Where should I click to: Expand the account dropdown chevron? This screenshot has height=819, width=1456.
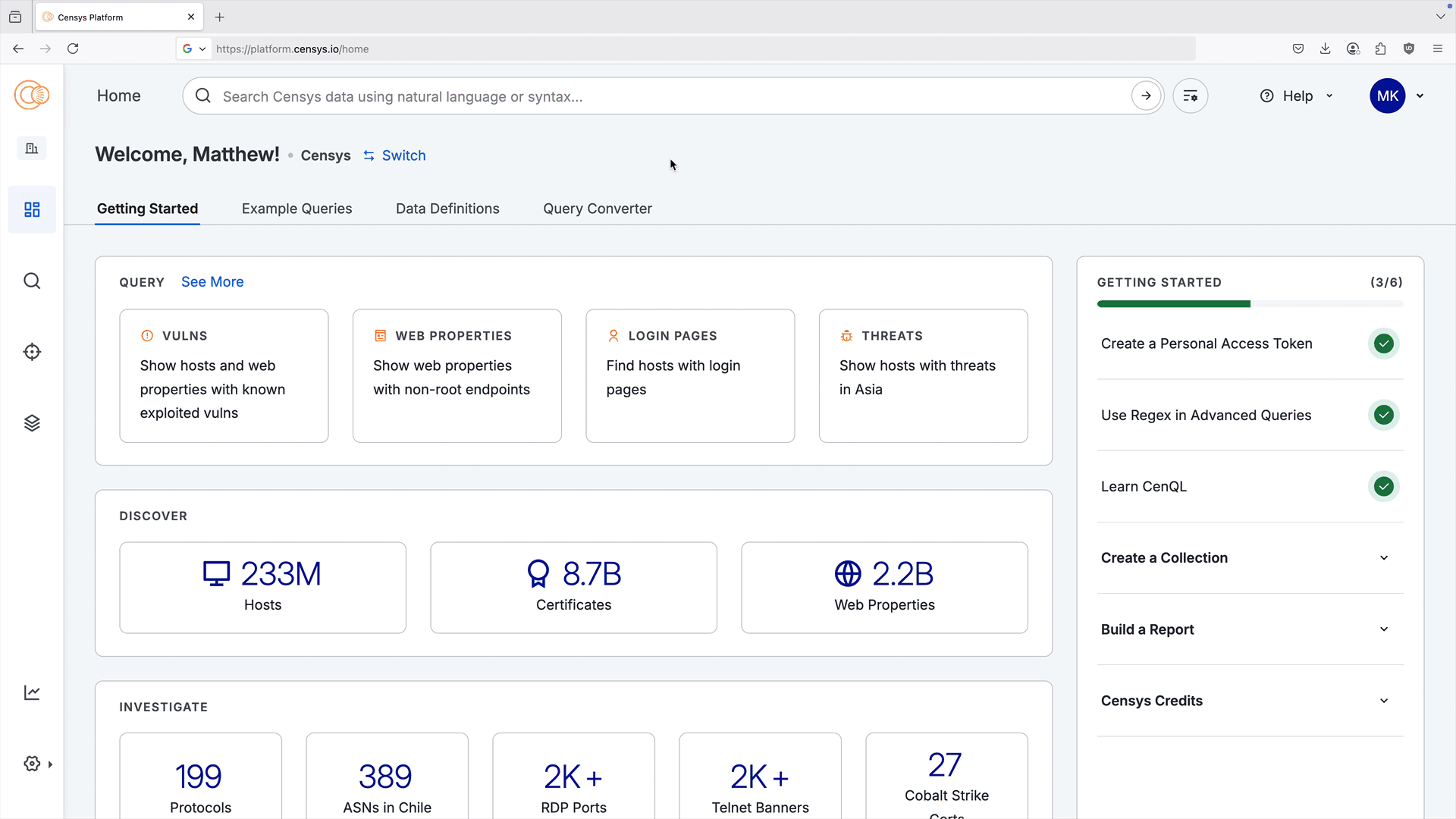coord(1420,96)
